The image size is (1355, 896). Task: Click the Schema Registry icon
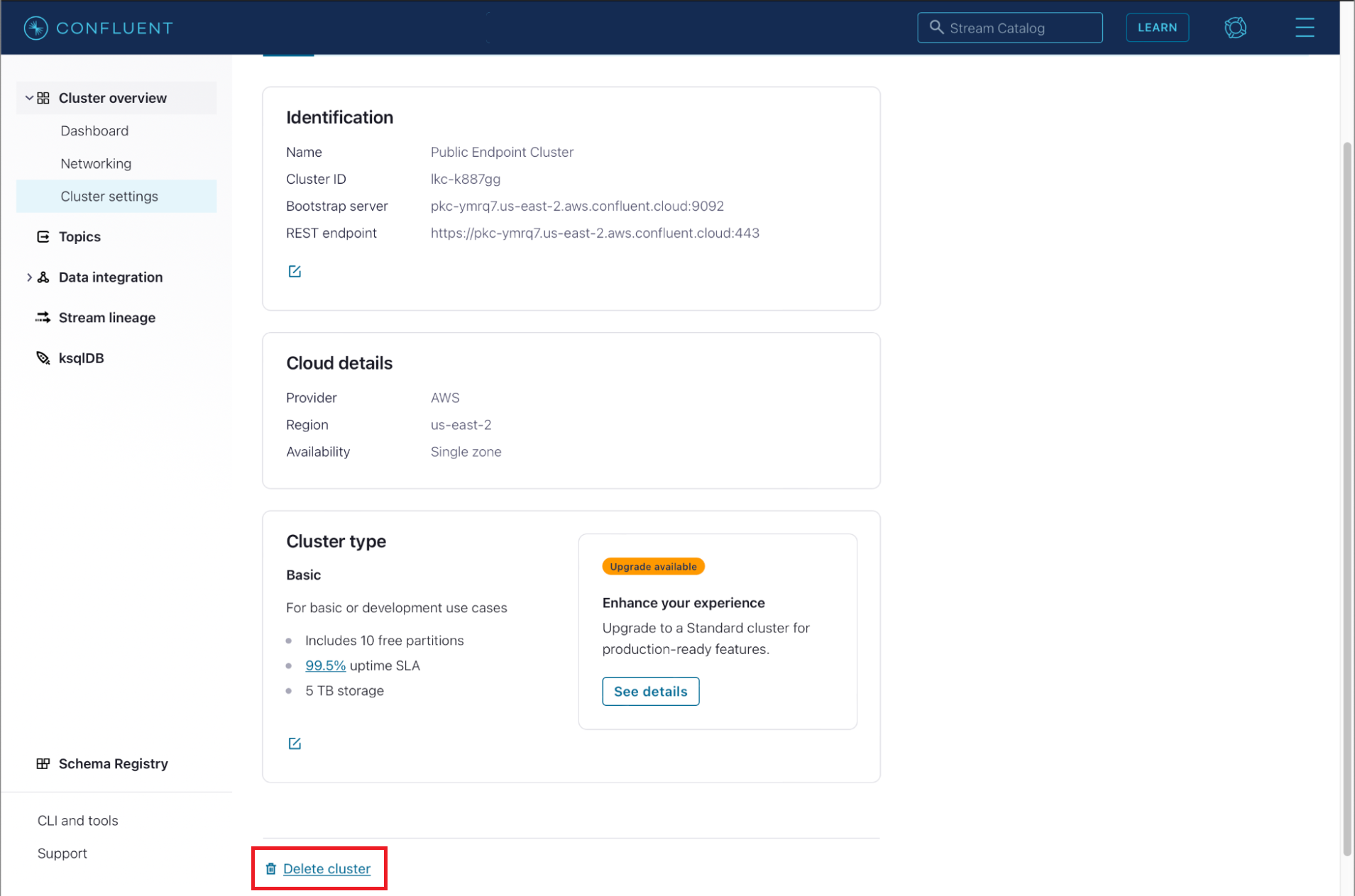click(x=43, y=764)
